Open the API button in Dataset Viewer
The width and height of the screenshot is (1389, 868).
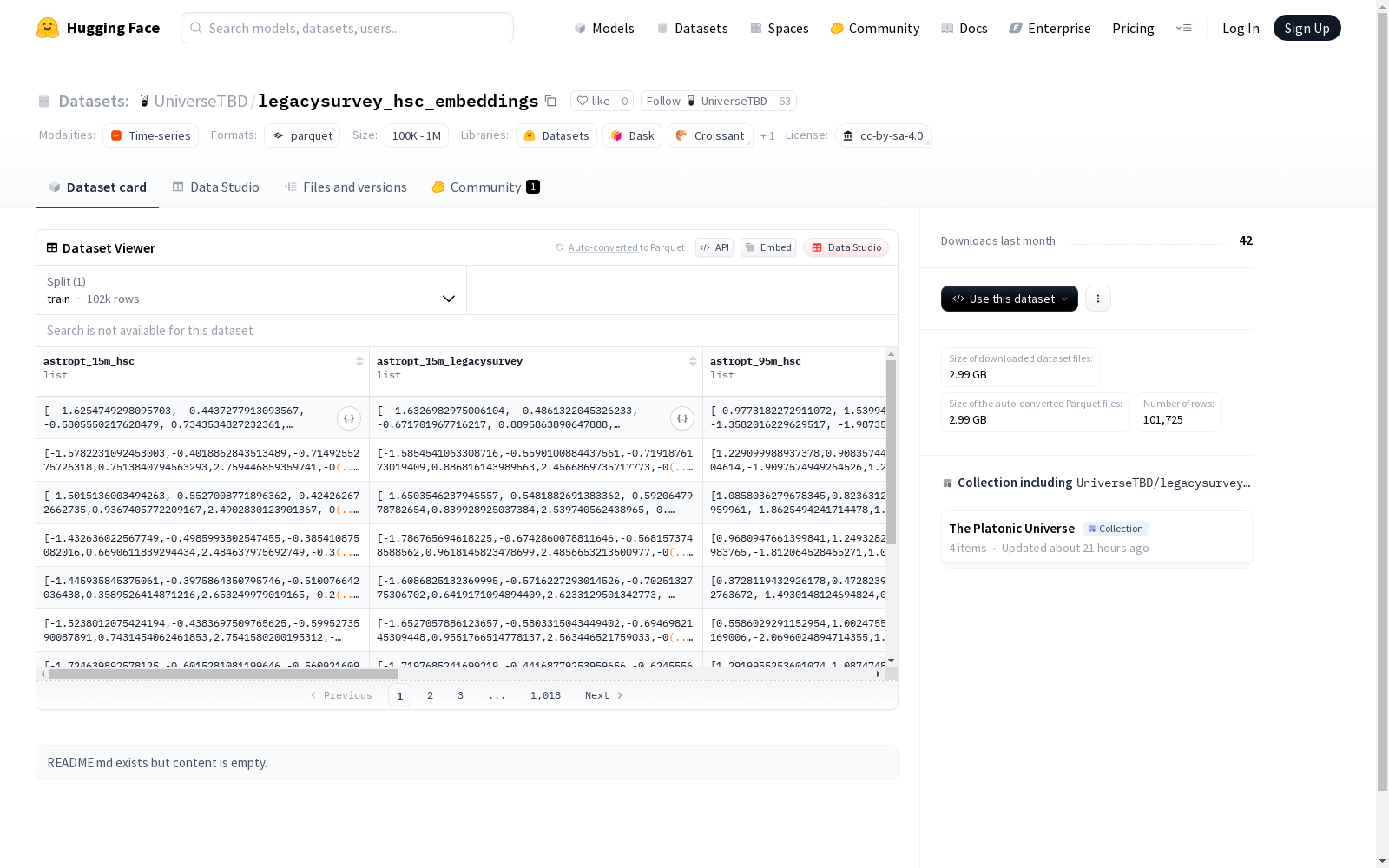(714, 247)
